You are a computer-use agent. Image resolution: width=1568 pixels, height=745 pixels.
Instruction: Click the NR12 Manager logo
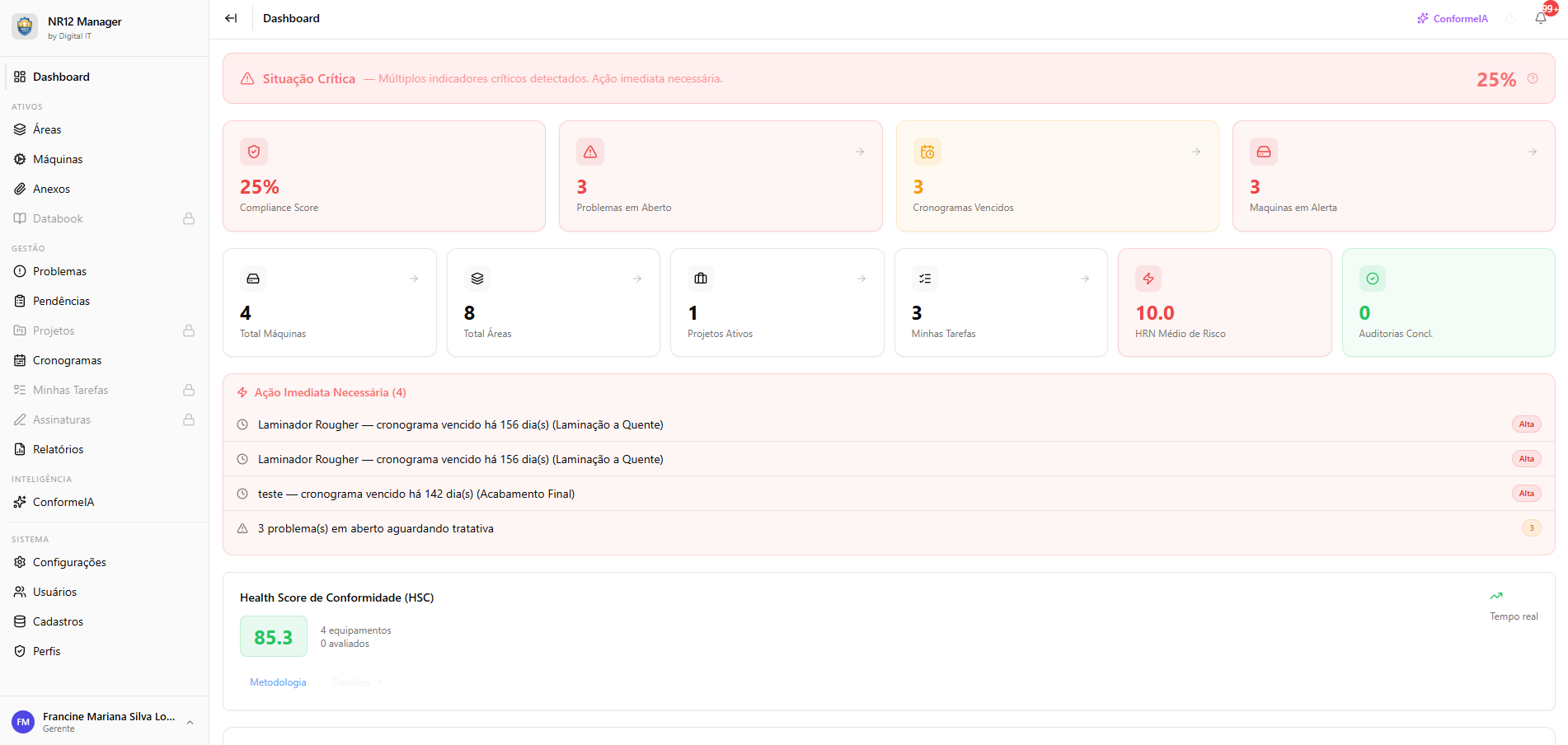tap(25, 26)
